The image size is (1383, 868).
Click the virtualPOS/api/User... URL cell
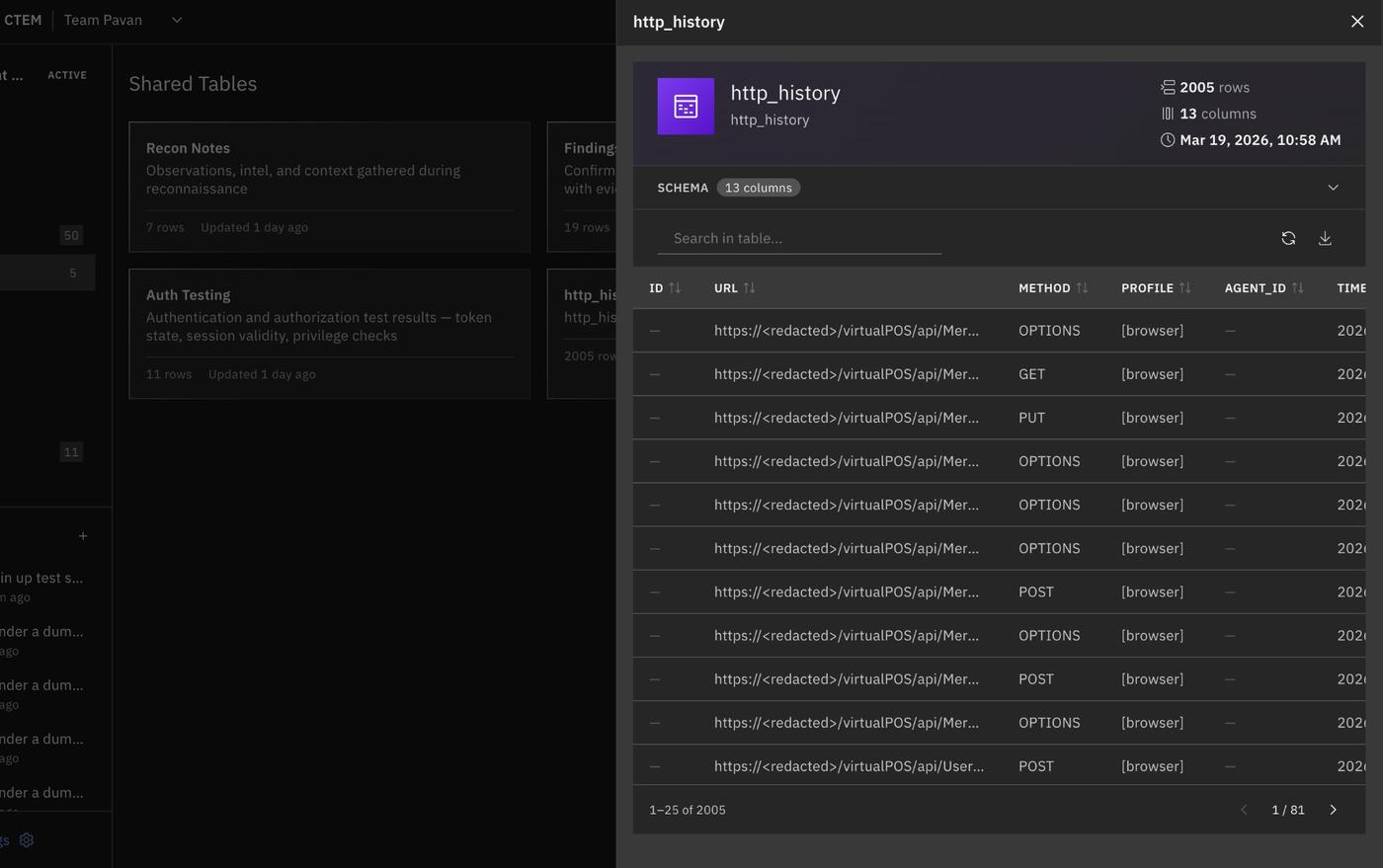[849, 766]
